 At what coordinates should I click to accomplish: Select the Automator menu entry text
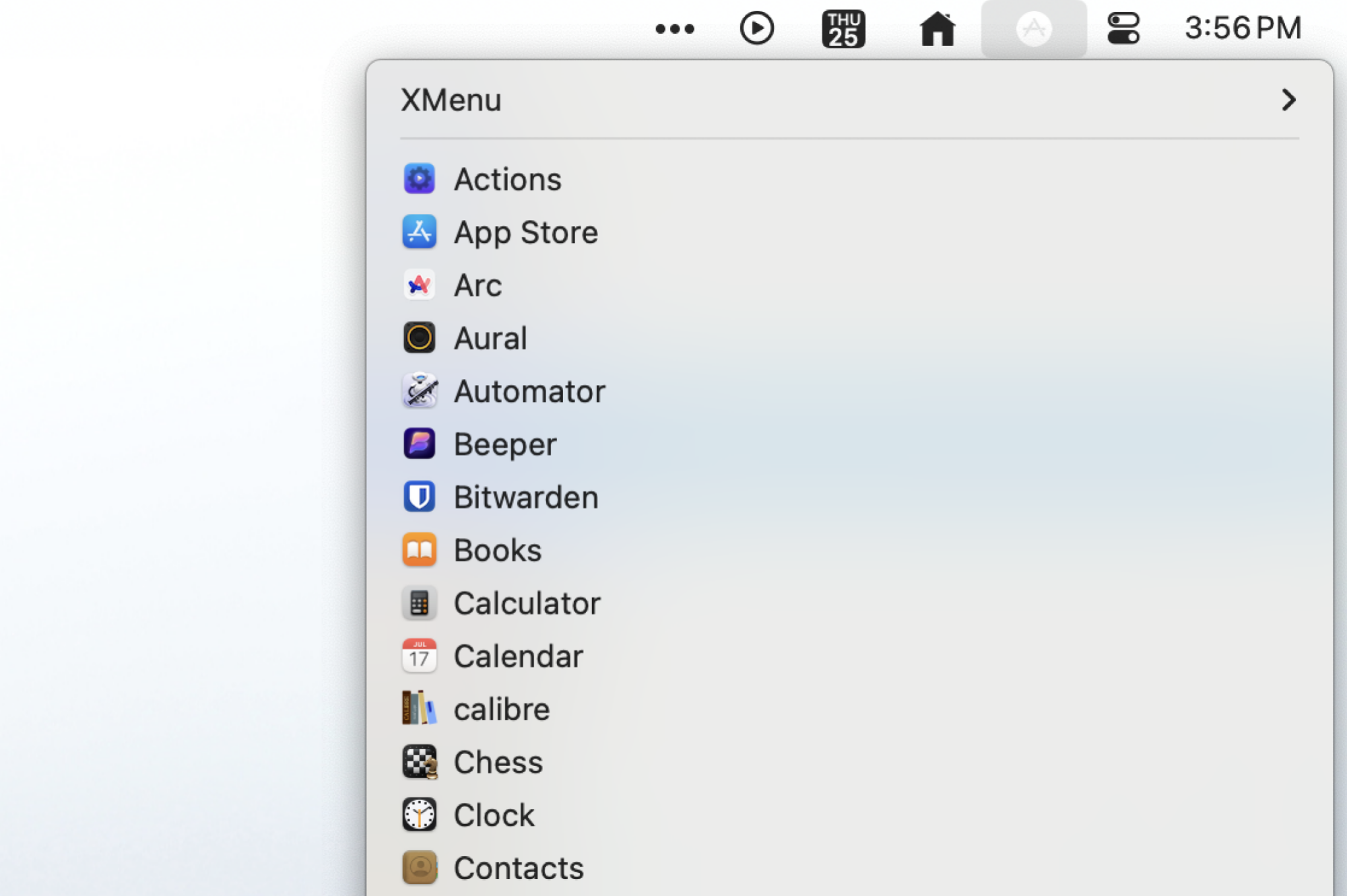[x=529, y=391]
